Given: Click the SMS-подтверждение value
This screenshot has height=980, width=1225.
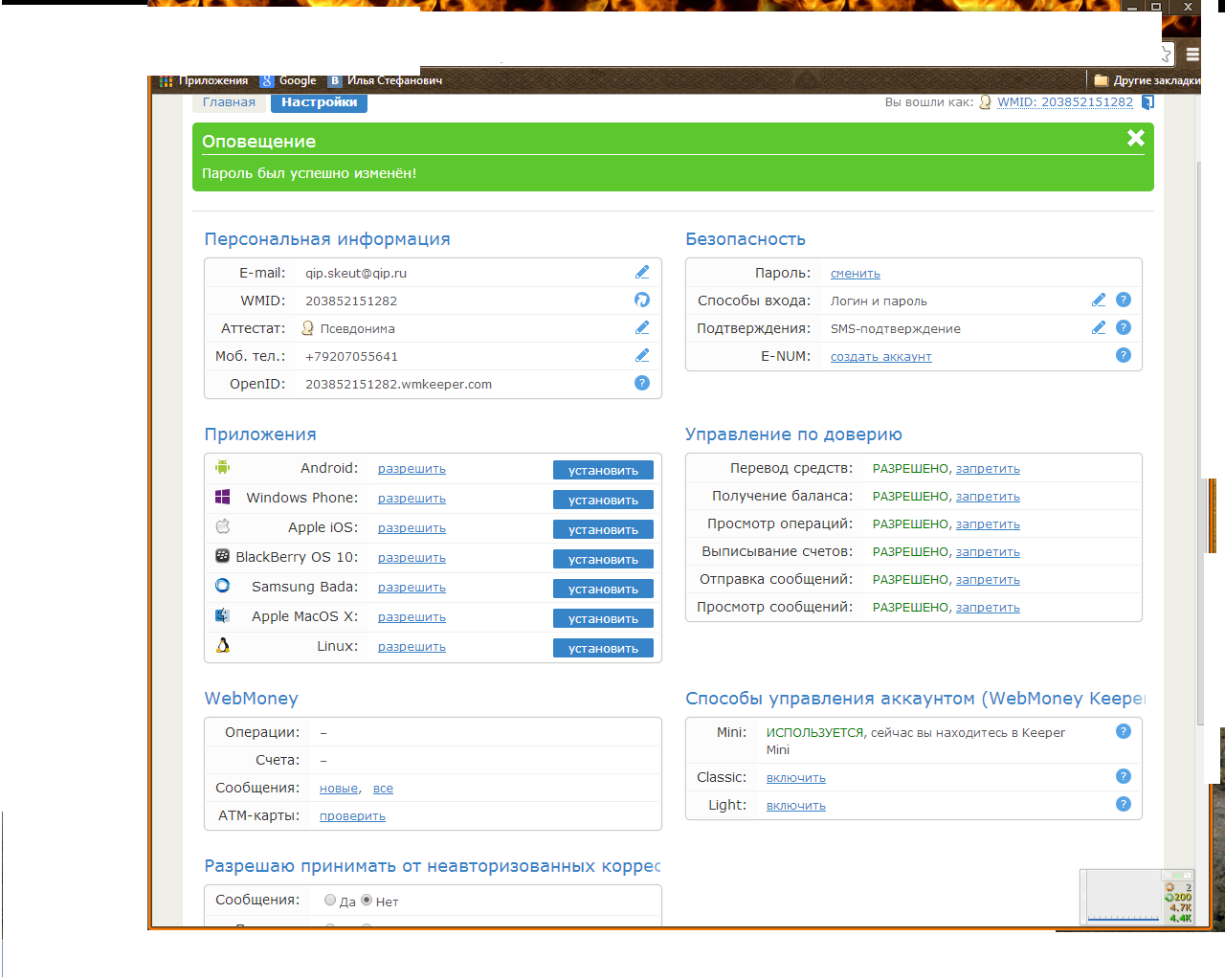Looking at the screenshot, I should click(x=896, y=328).
